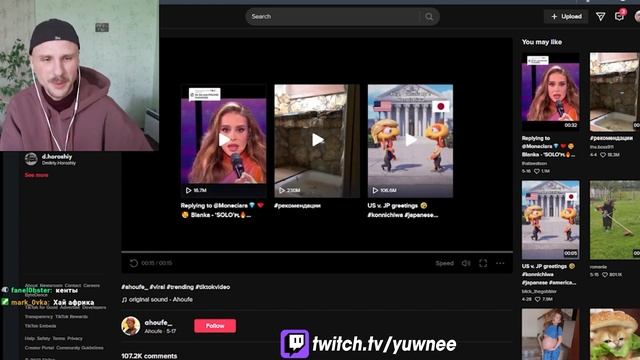Click the Transparency footer link
Screen dimensions: 640x360
(39, 317)
